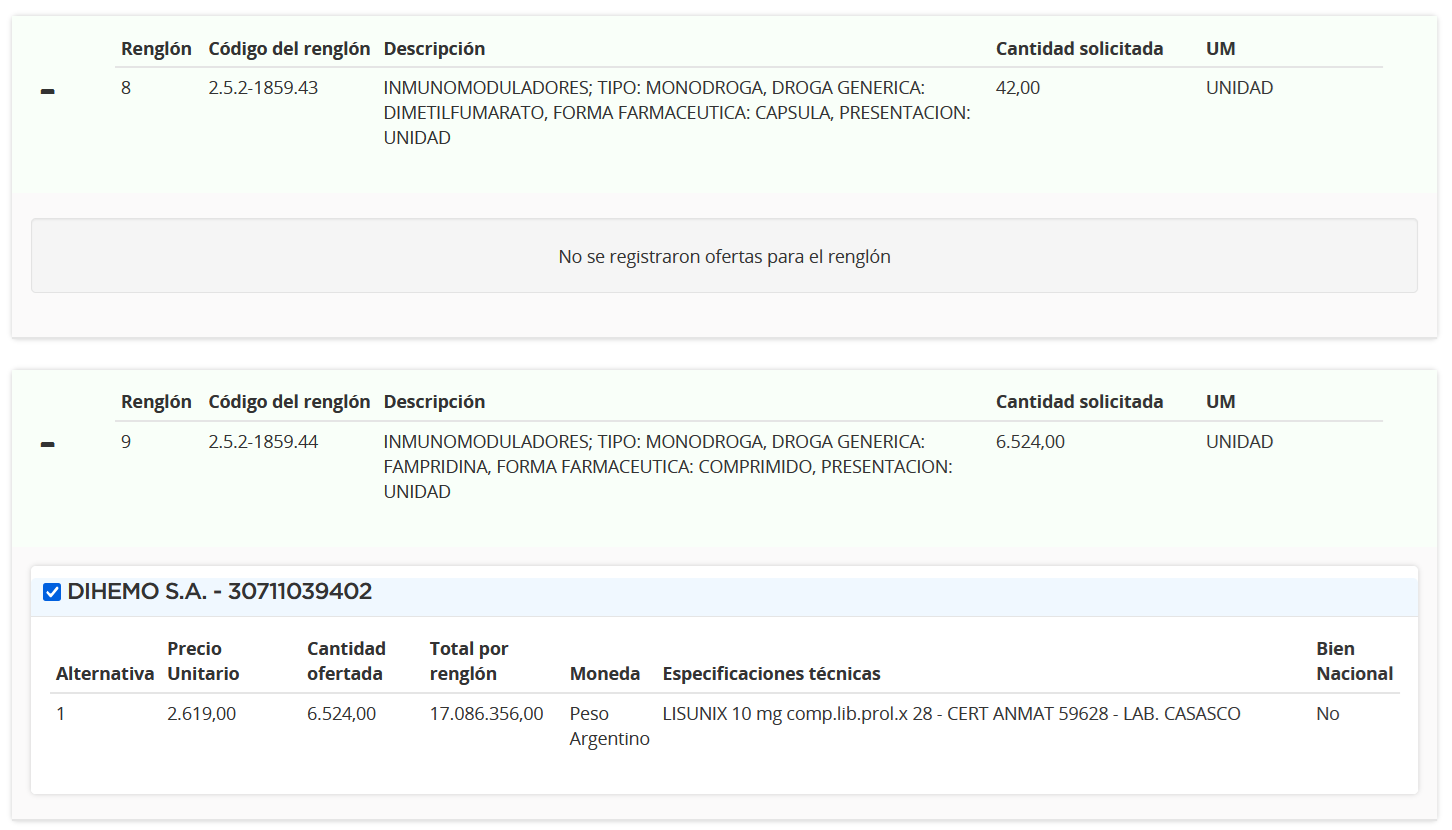1452x830 pixels.
Task: Click the Total por renglón column header
Action: click(x=469, y=661)
